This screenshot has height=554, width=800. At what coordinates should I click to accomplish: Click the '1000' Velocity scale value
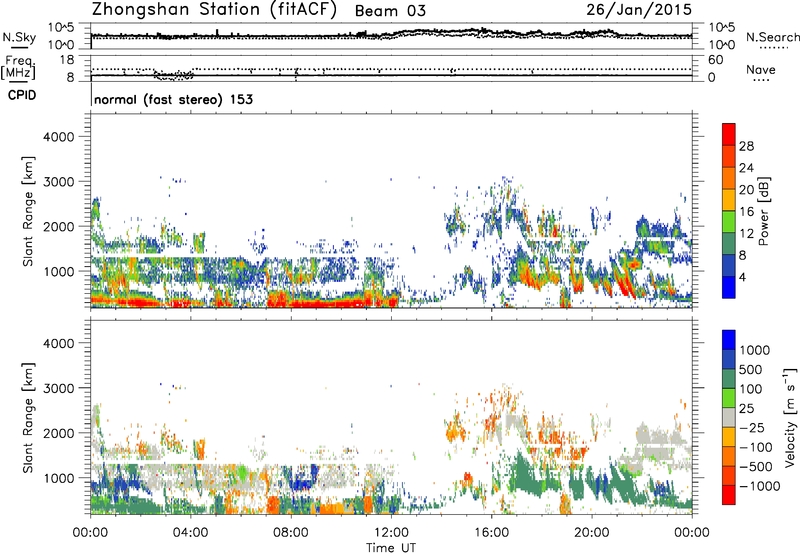(x=754, y=350)
